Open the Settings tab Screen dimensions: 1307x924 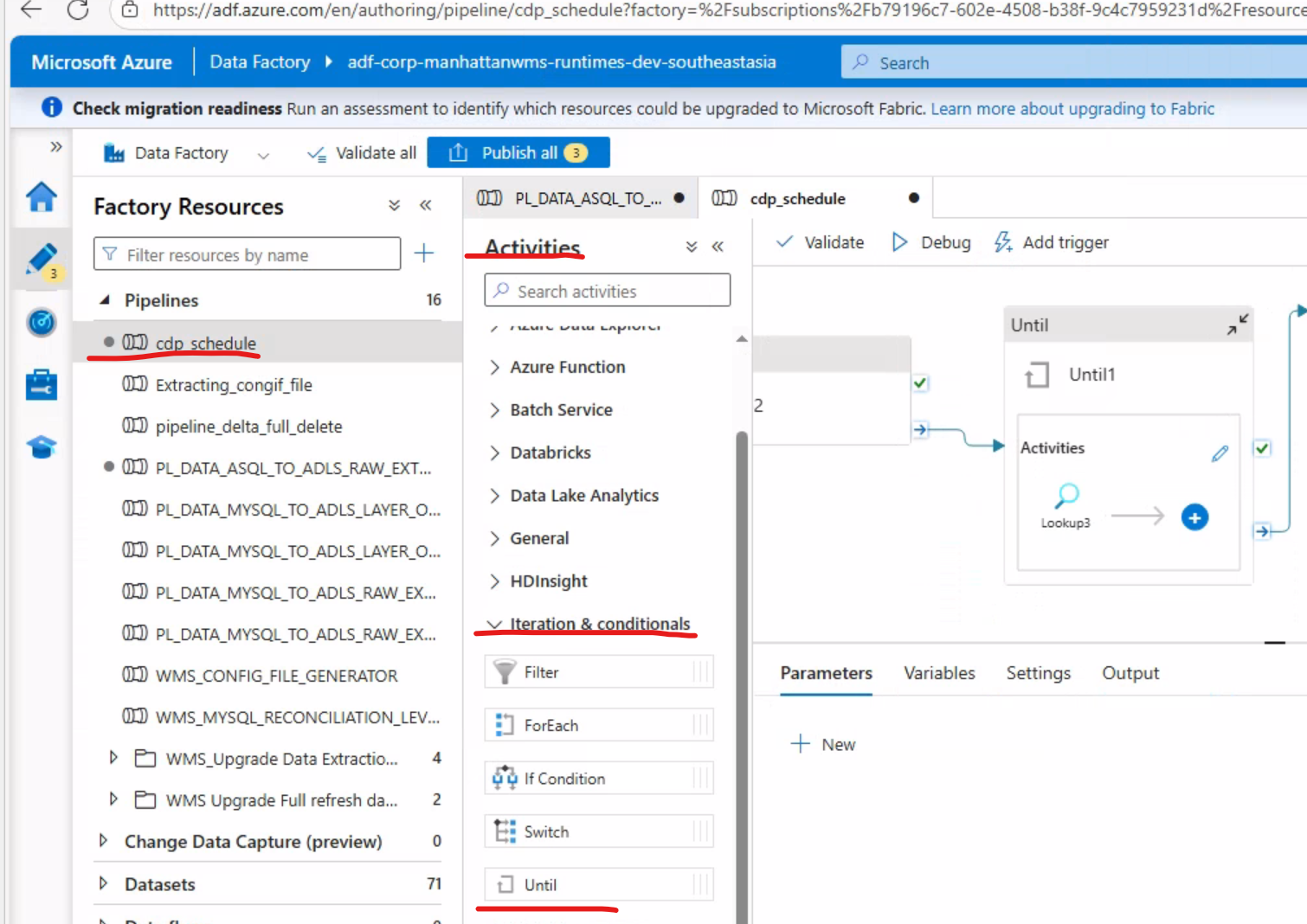point(1038,673)
